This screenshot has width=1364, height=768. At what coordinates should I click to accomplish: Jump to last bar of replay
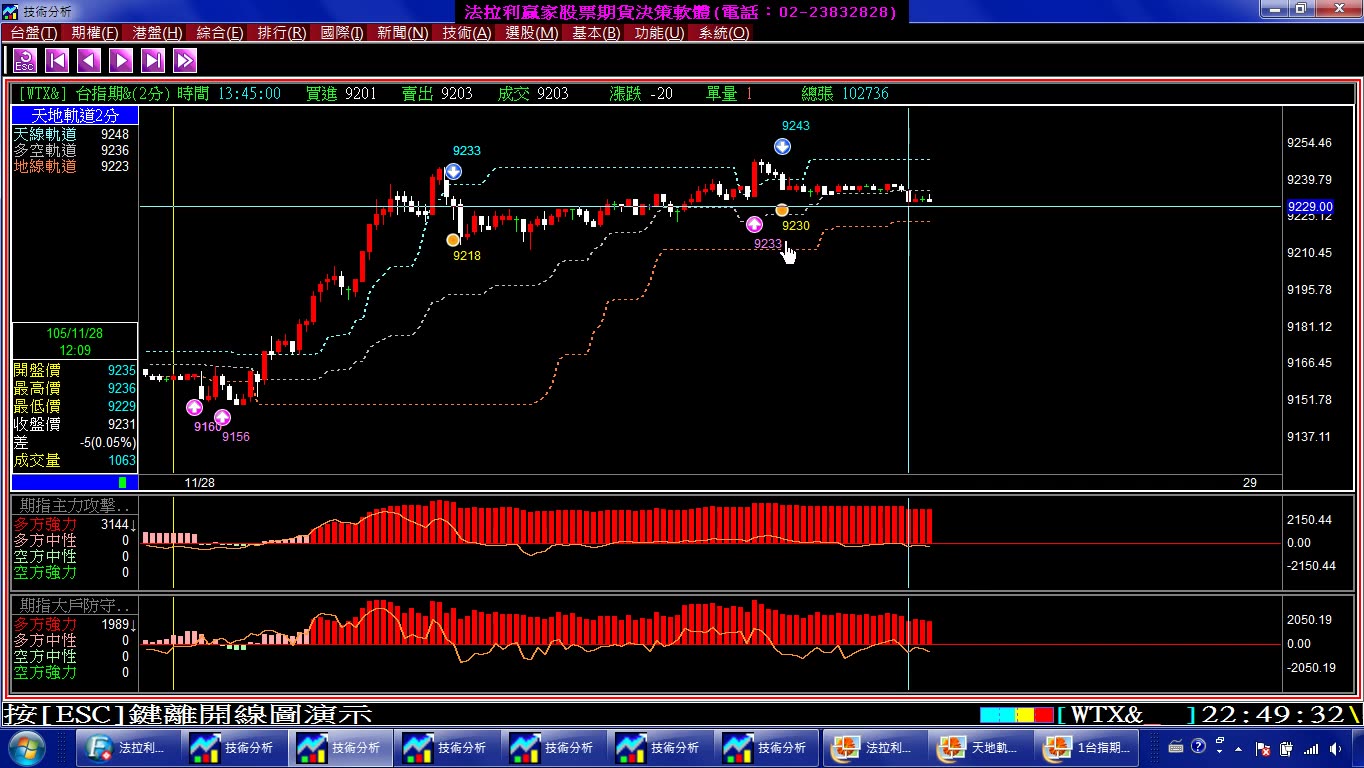(x=153, y=61)
